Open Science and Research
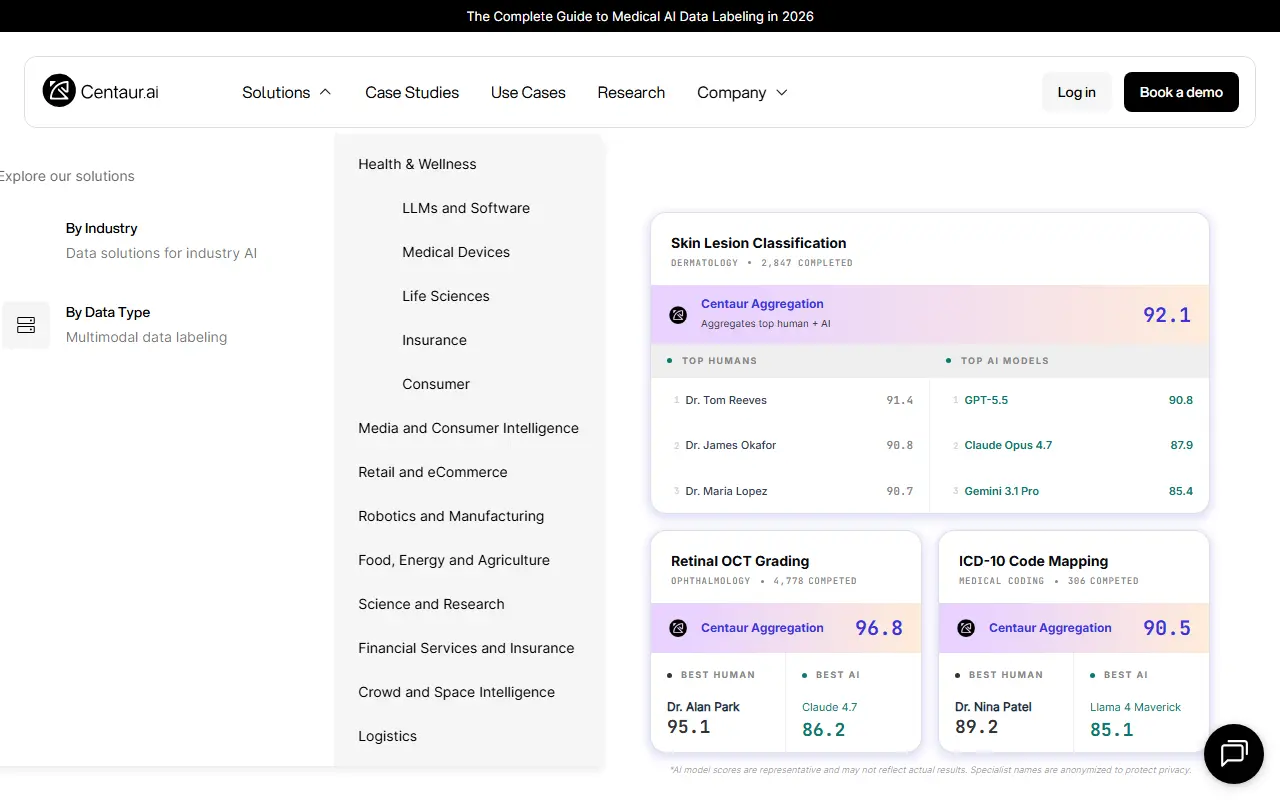 [x=431, y=604]
